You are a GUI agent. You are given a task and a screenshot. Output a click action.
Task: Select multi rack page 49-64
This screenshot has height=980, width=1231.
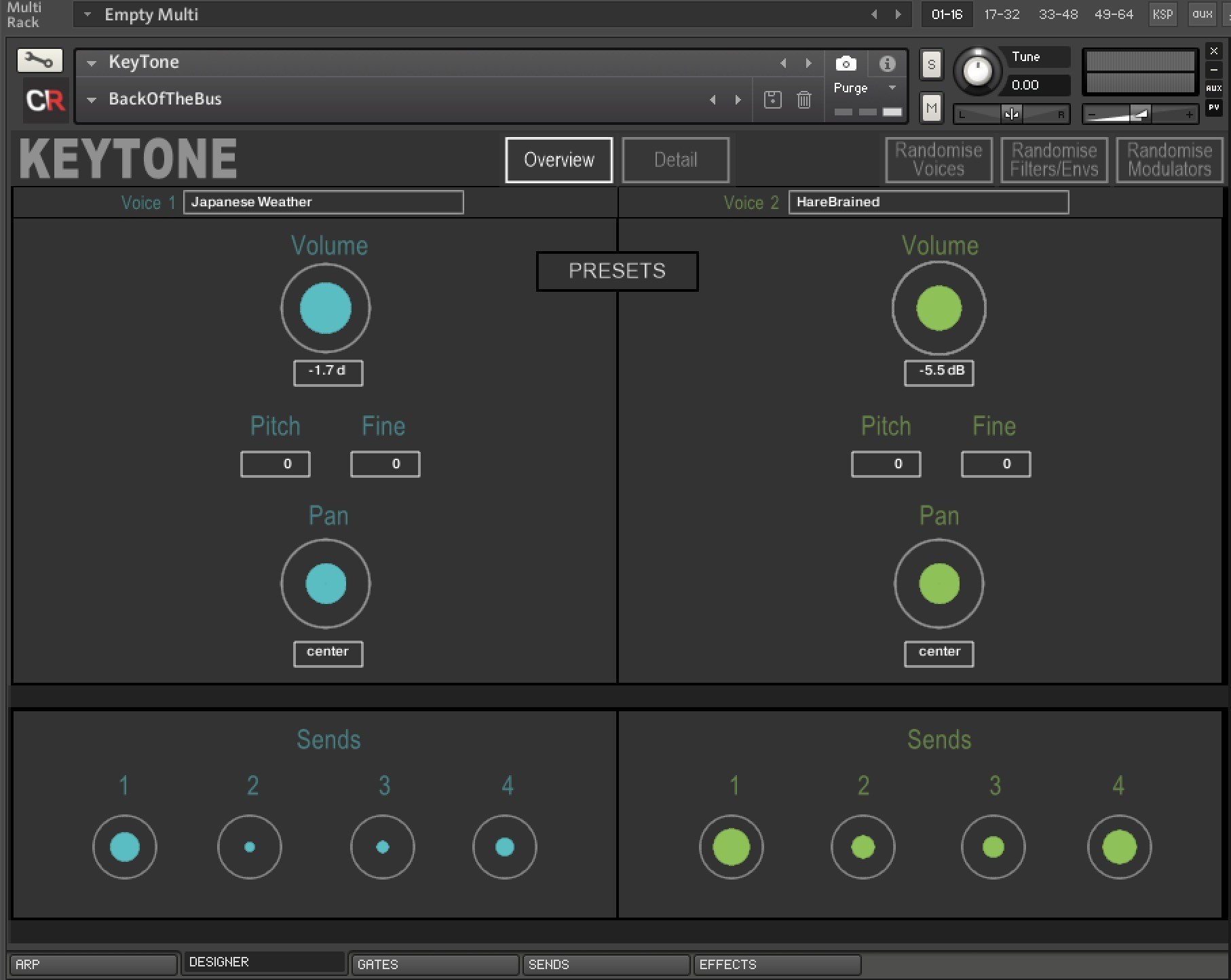(x=1114, y=14)
